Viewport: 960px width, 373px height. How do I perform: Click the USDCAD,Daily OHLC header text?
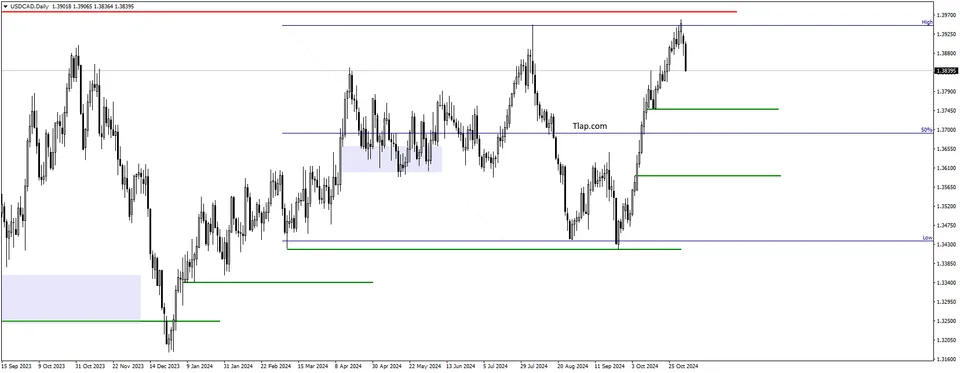point(72,6)
